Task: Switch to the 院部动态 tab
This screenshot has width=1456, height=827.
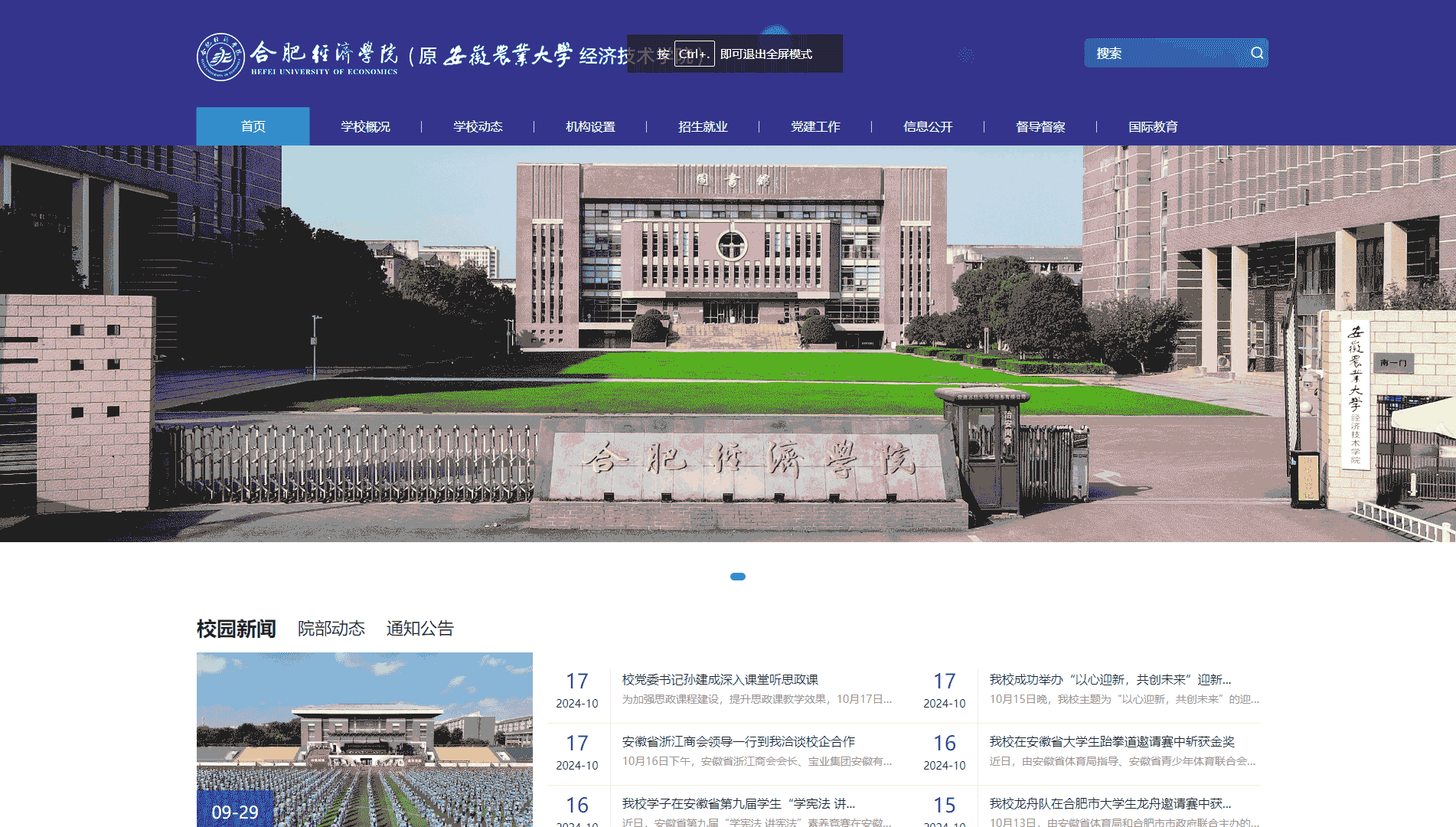Action: pos(331,629)
